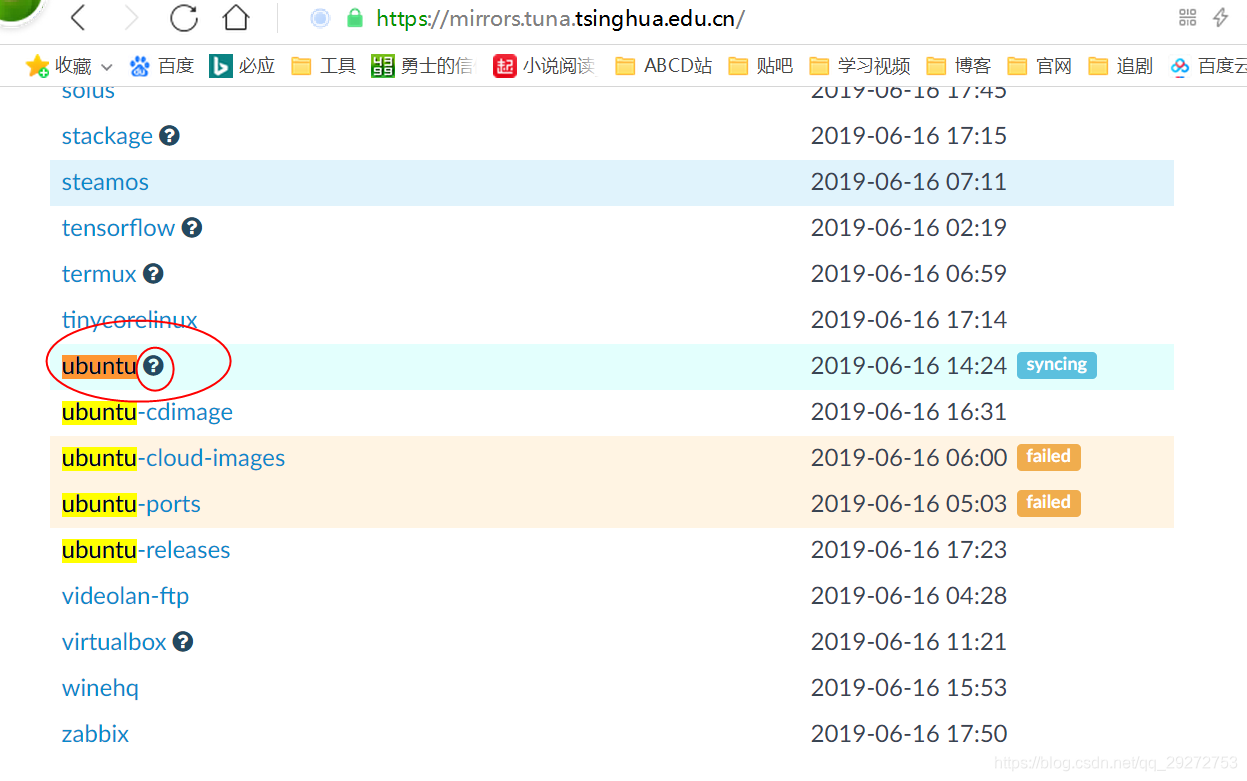Open the ubuntu-cloud-images mirror link
1247x781 pixels.
click(173, 458)
